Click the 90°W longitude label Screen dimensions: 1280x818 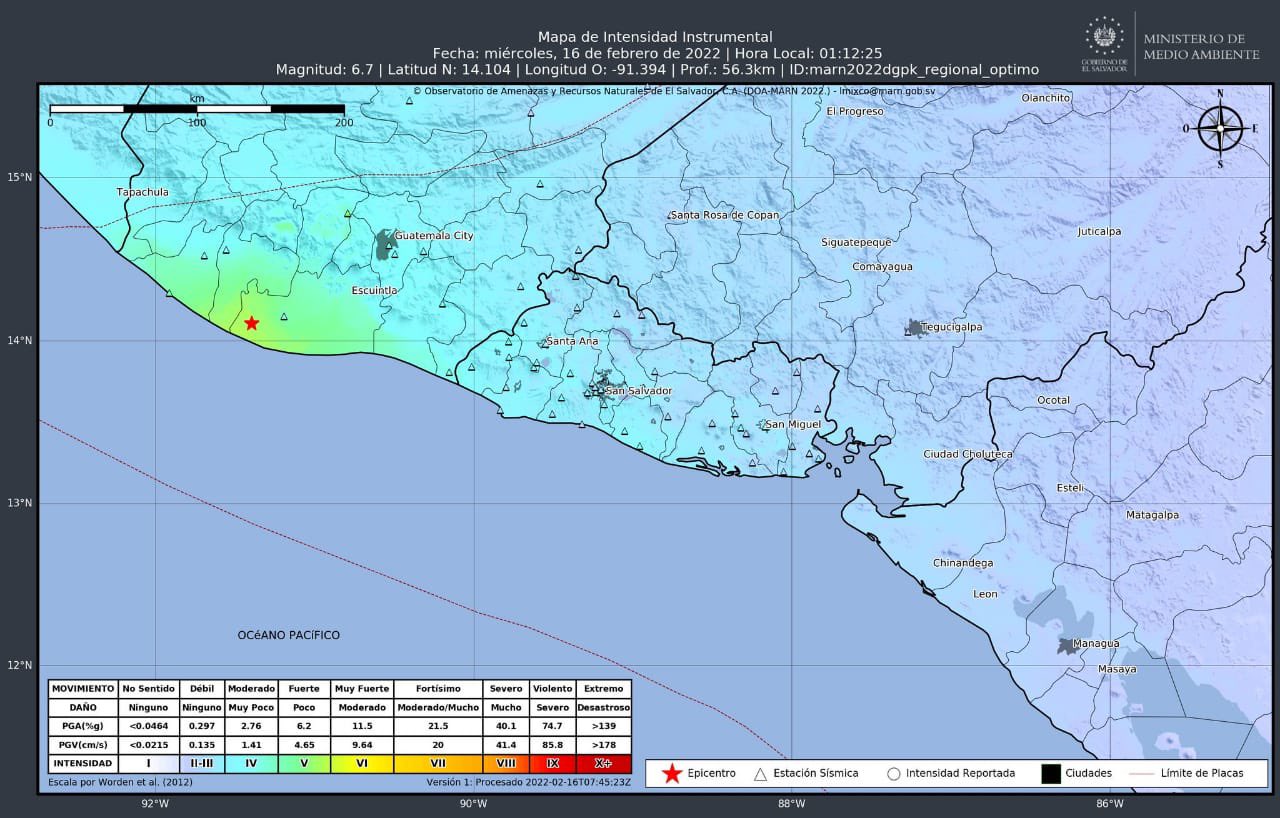[x=473, y=803]
